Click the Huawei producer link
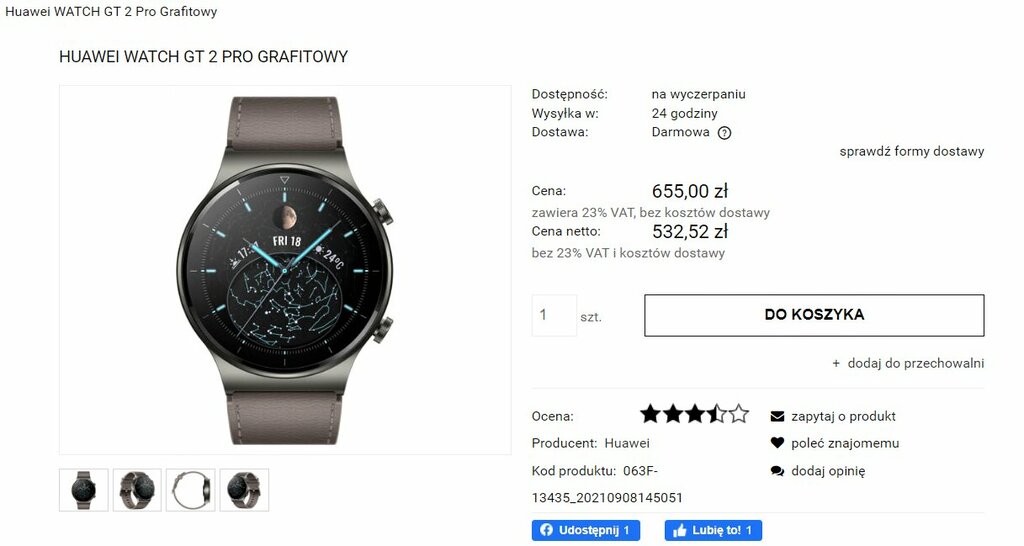The image size is (1024, 546). click(627, 443)
